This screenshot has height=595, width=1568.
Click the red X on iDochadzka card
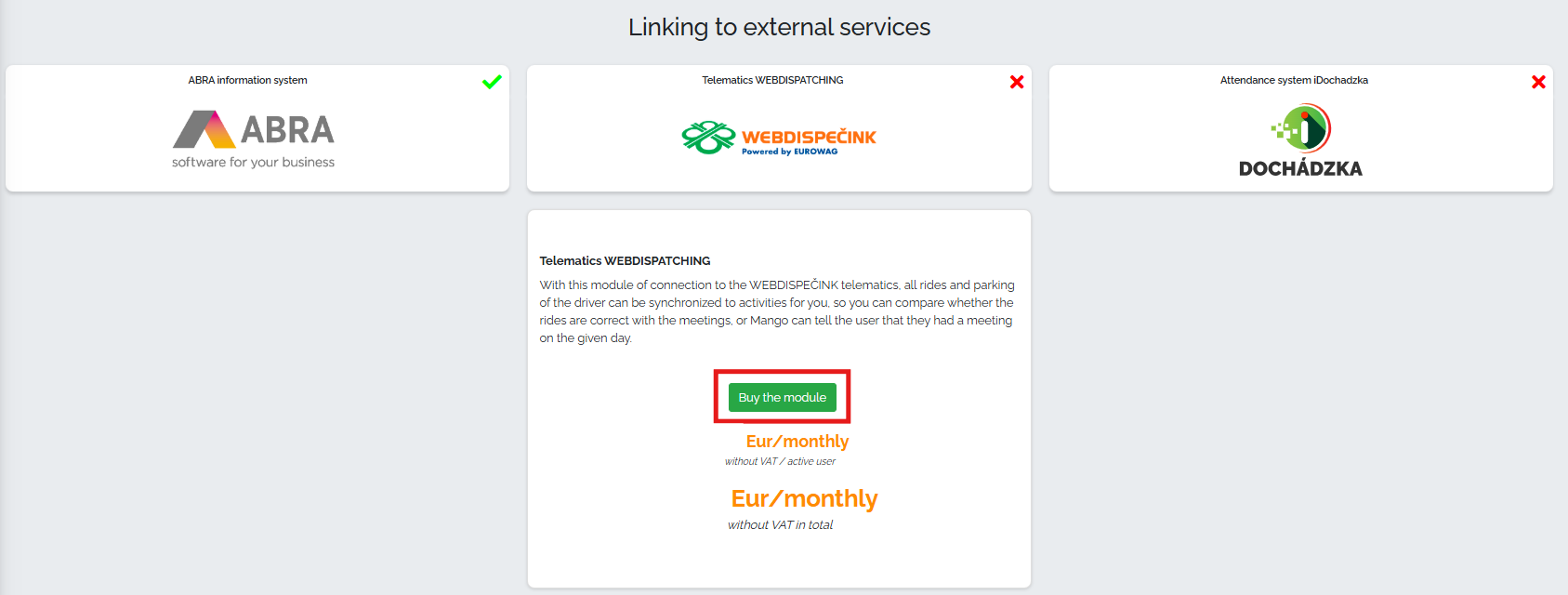(x=1538, y=82)
